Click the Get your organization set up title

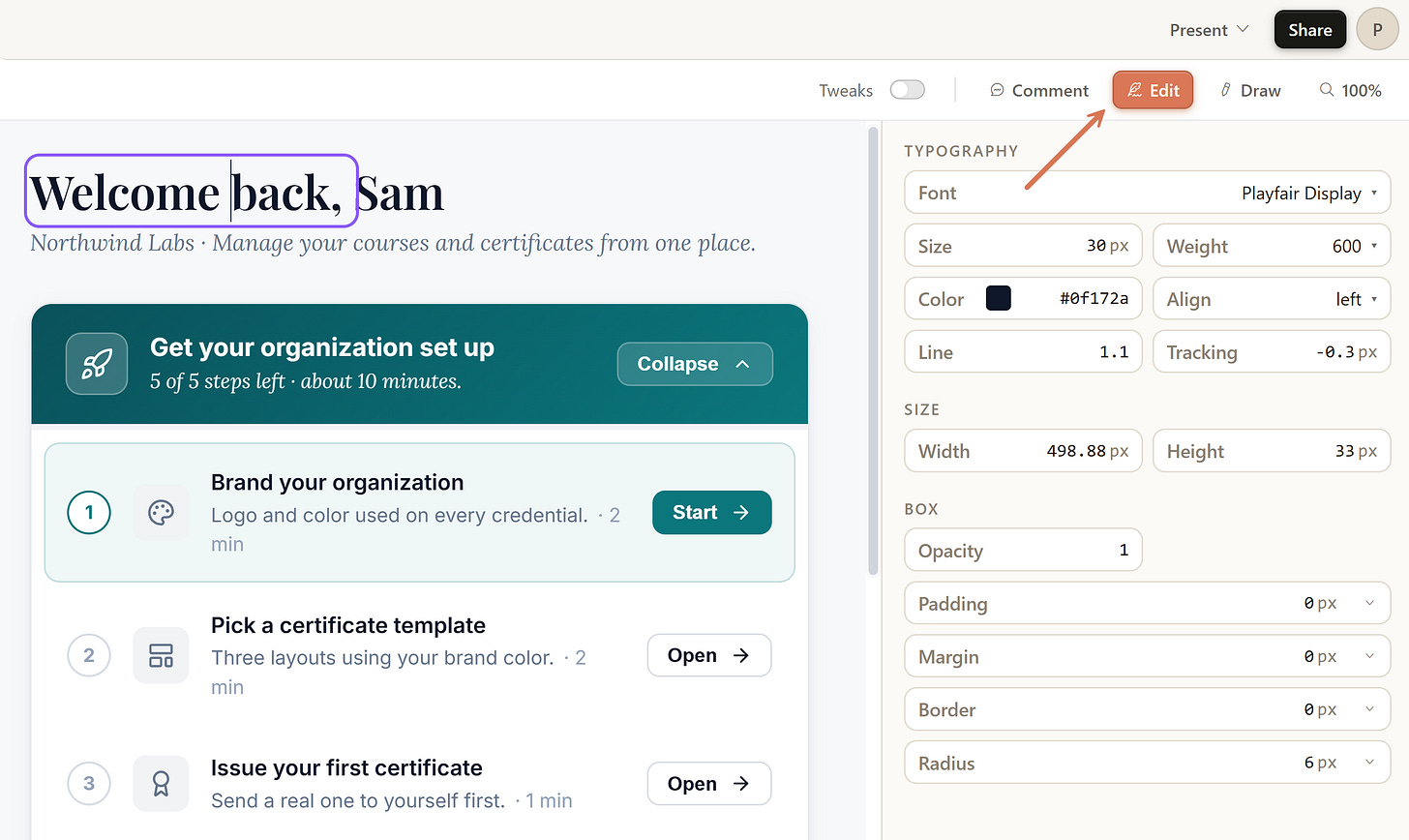pyautogui.click(x=322, y=347)
